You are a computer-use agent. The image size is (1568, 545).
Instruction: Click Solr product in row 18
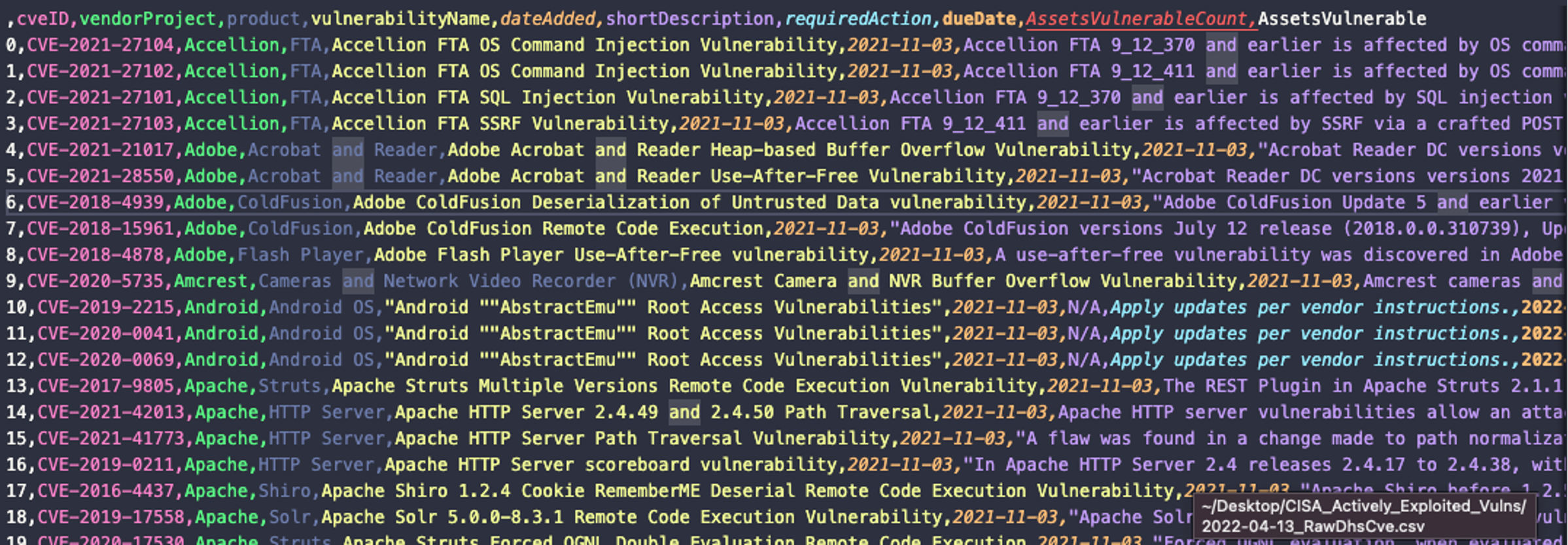[290, 516]
